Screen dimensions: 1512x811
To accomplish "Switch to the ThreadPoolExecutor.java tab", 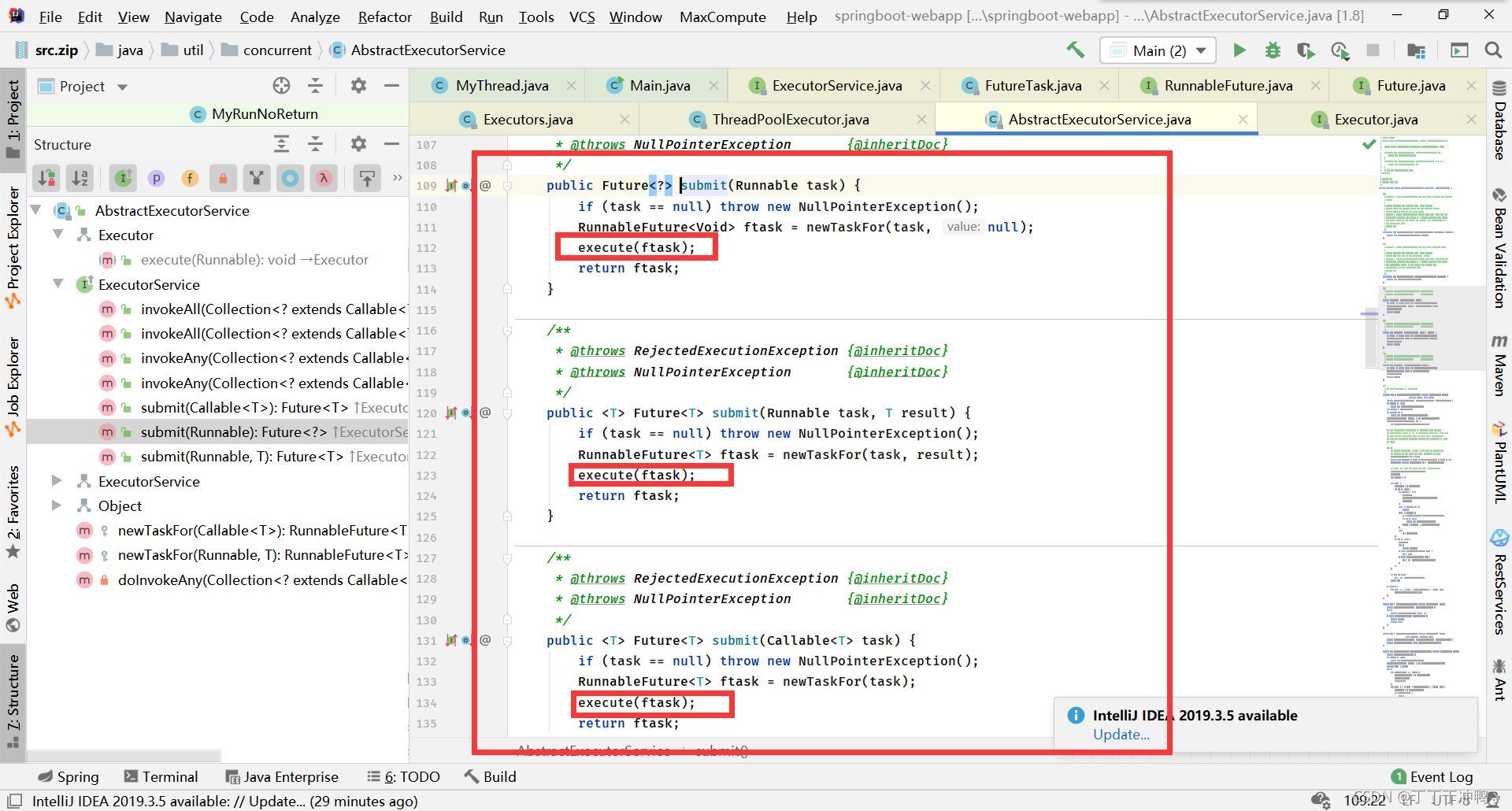I will point(790,119).
